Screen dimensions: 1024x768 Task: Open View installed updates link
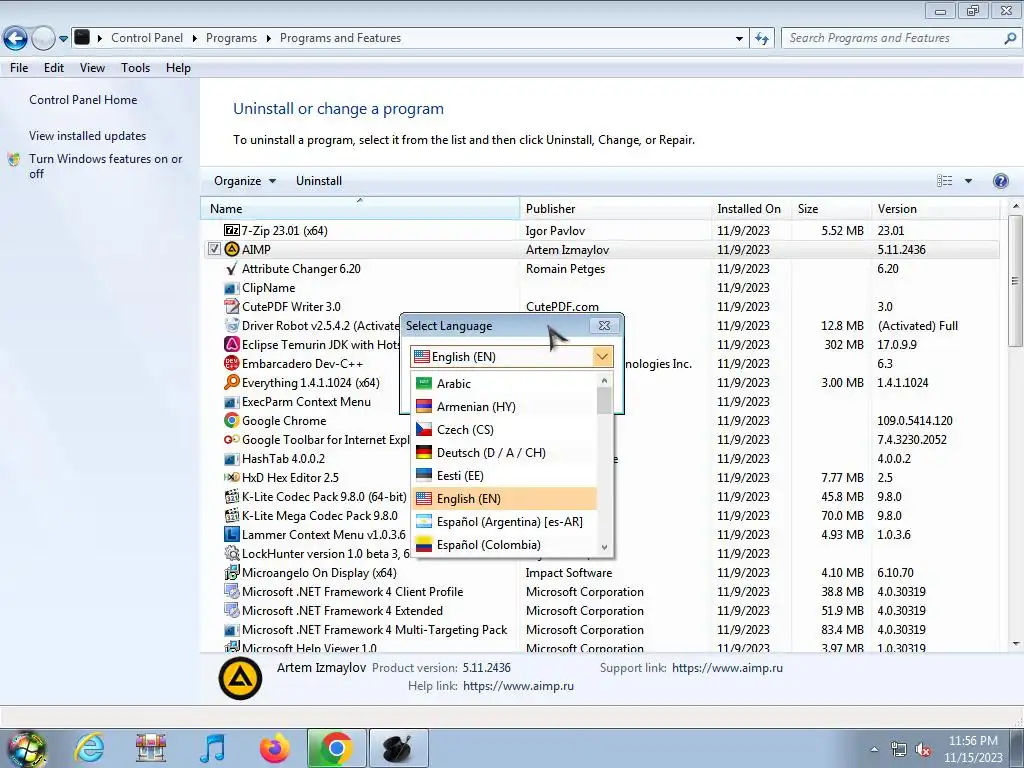coord(88,136)
